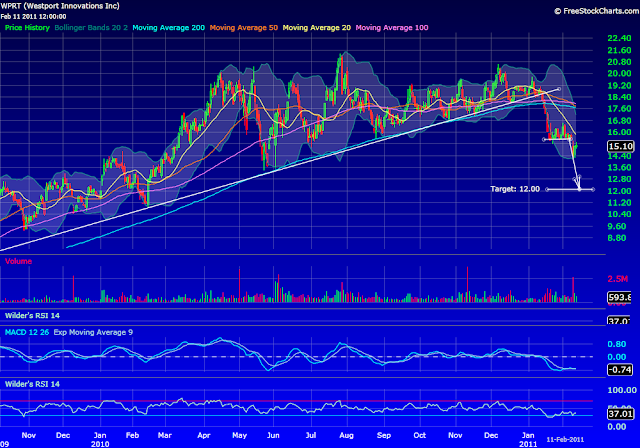Image resolution: width=640 pixels, height=448 pixels.
Task: Click the volume value tag 593.8
Action: click(620, 297)
